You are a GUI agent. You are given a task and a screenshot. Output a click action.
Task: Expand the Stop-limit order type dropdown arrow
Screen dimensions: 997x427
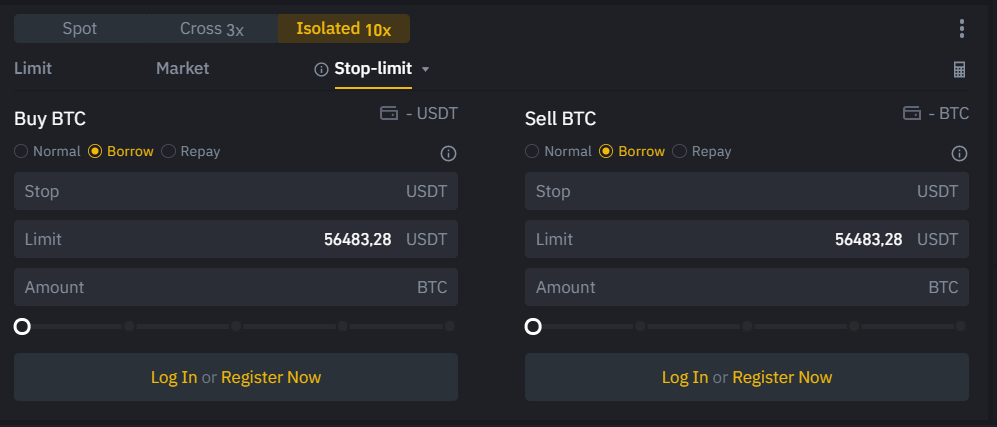tap(426, 70)
